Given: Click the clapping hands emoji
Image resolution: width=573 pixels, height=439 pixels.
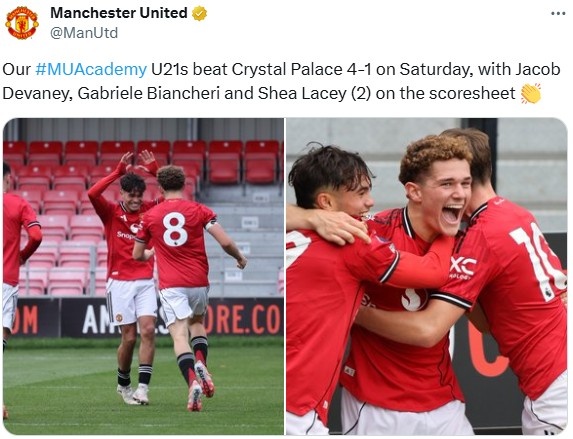Looking at the screenshot, I should click(530, 94).
